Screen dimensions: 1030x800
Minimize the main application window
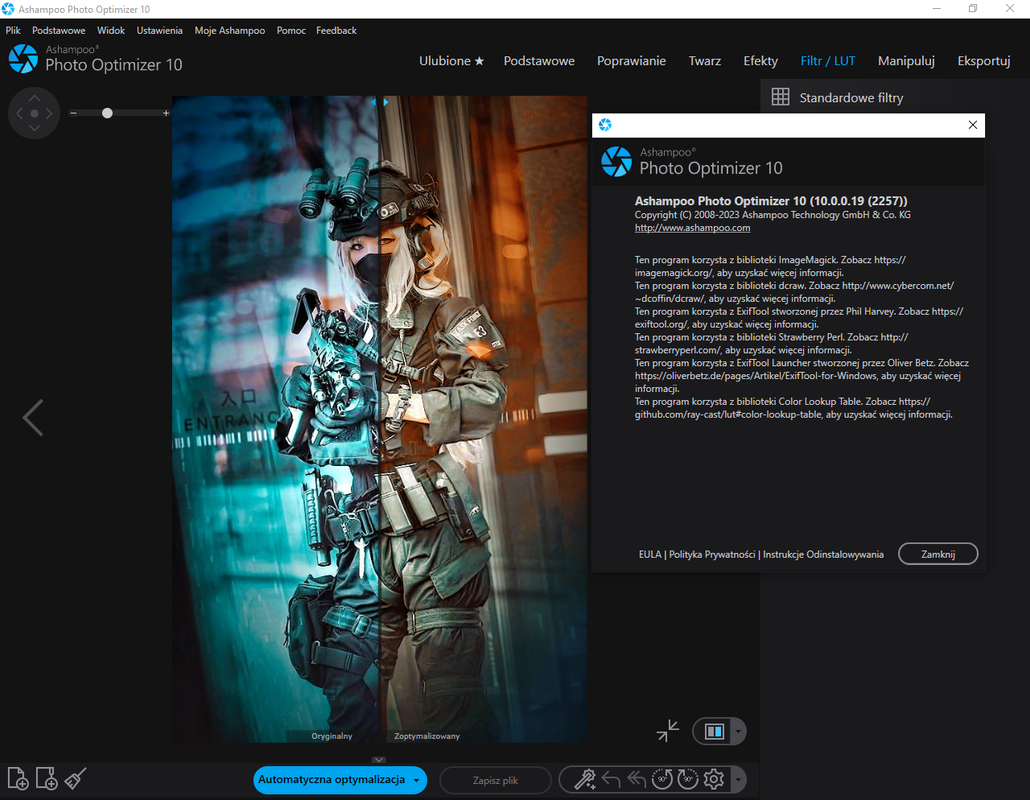tap(937, 9)
